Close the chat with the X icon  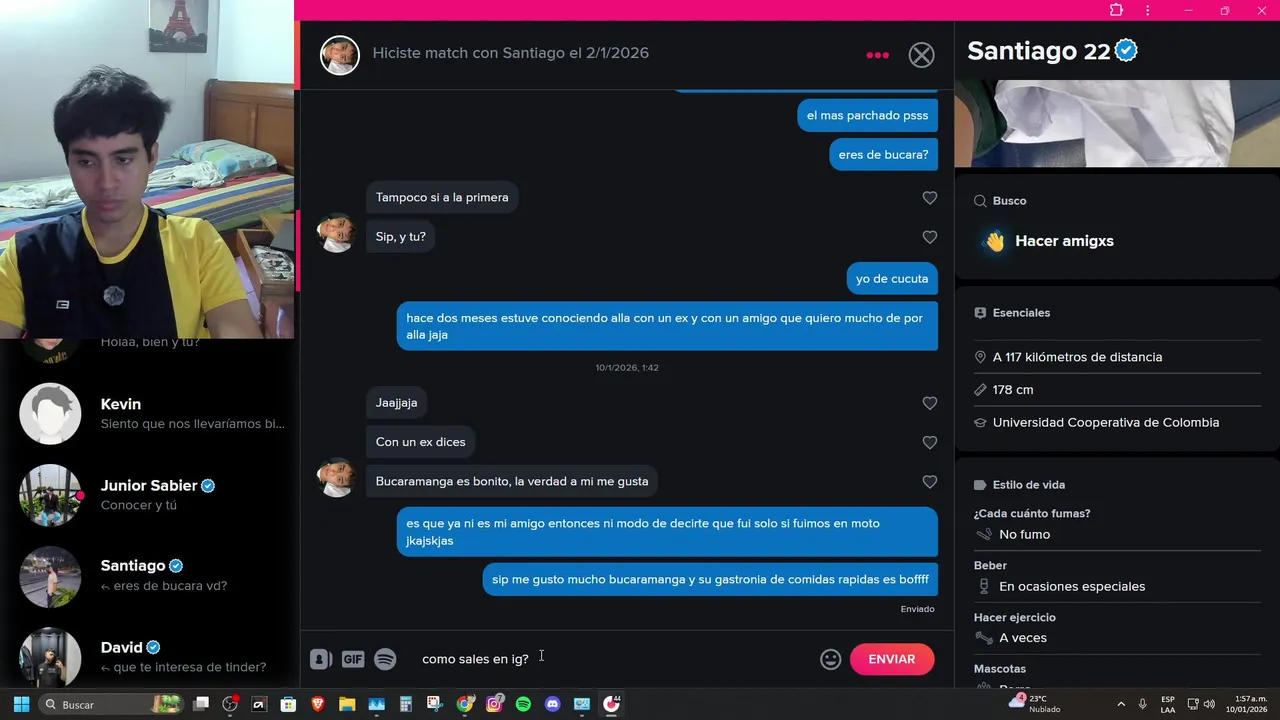[x=921, y=55]
